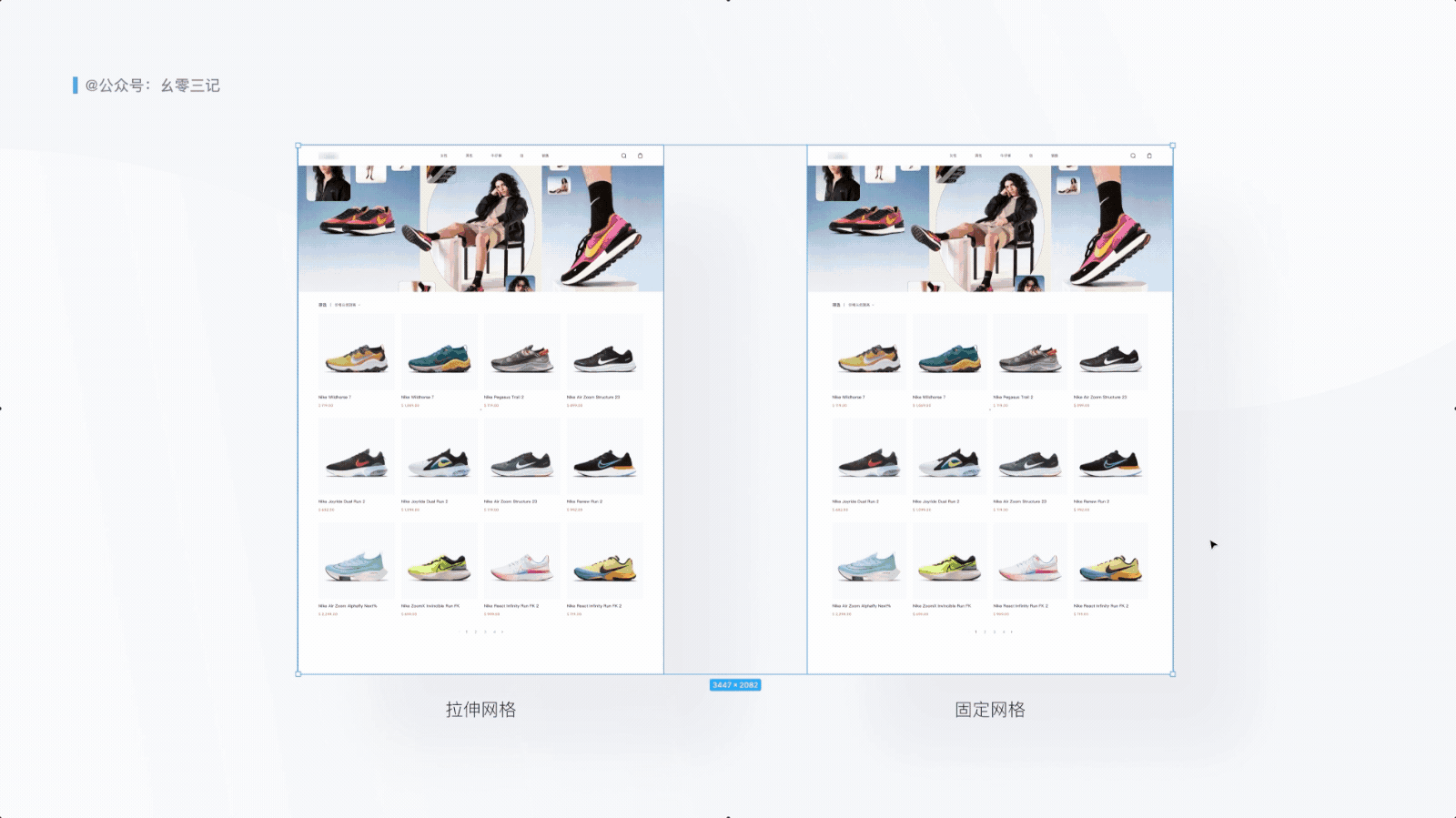Click the 固定网格 caption label
This screenshot has width=1456, height=818.
point(990,710)
